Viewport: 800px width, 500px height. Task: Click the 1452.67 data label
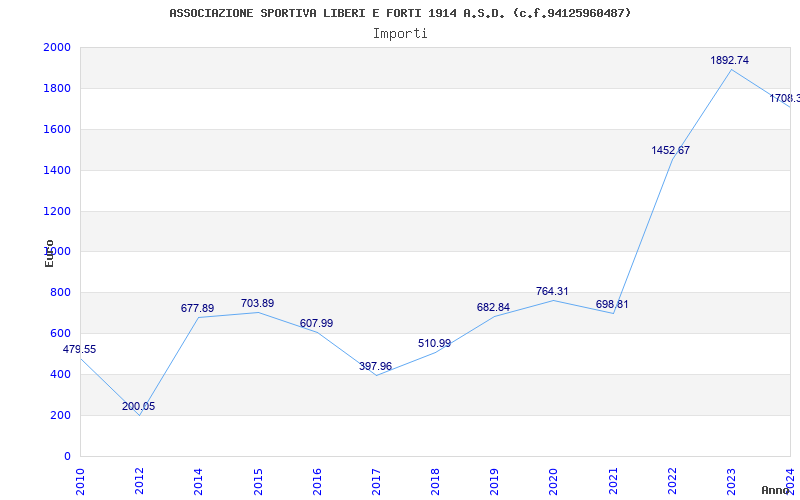tap(670, 150)
